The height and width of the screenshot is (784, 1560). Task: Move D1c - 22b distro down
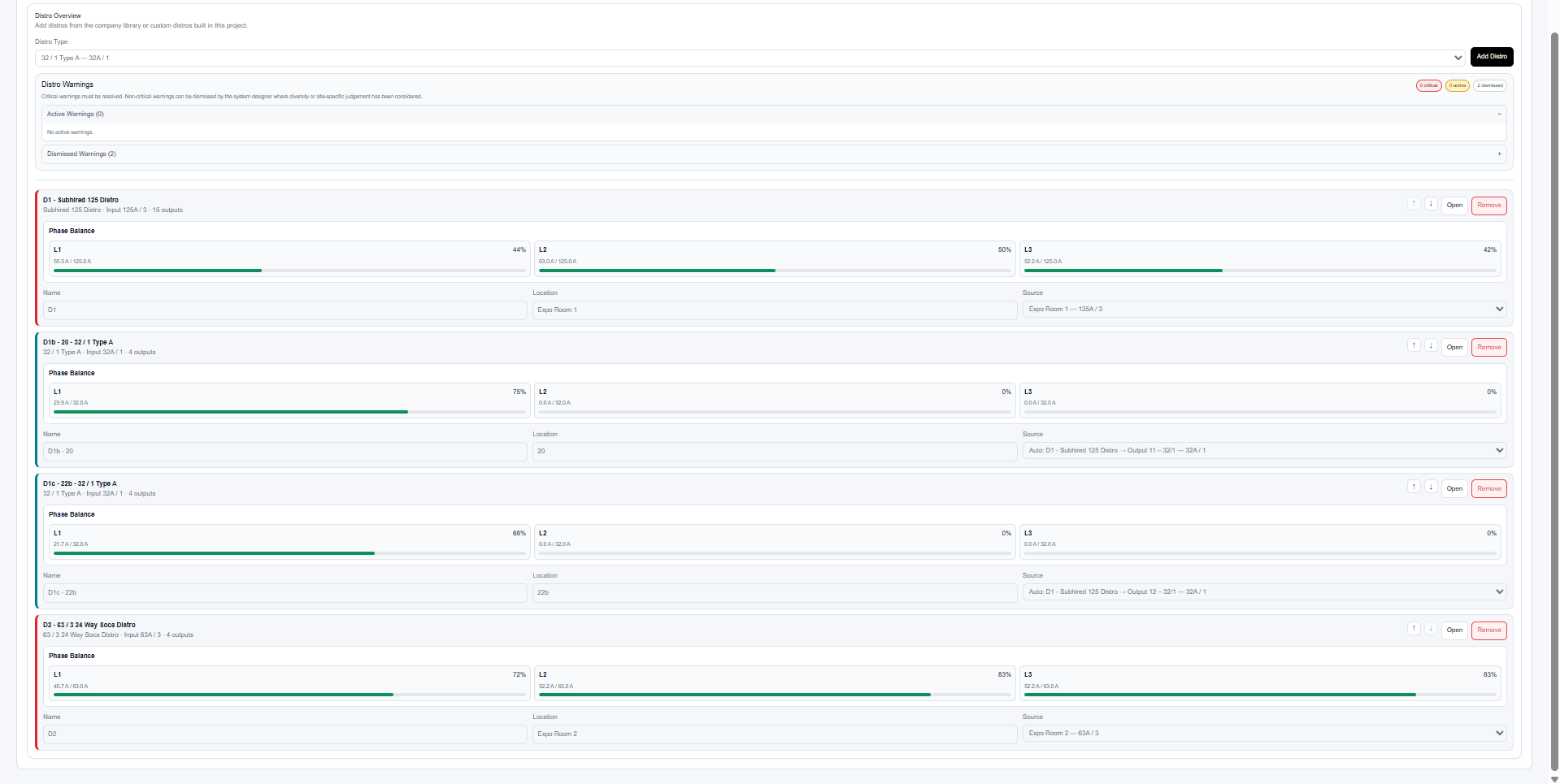pyautogui.click(x=1431, y=487)
